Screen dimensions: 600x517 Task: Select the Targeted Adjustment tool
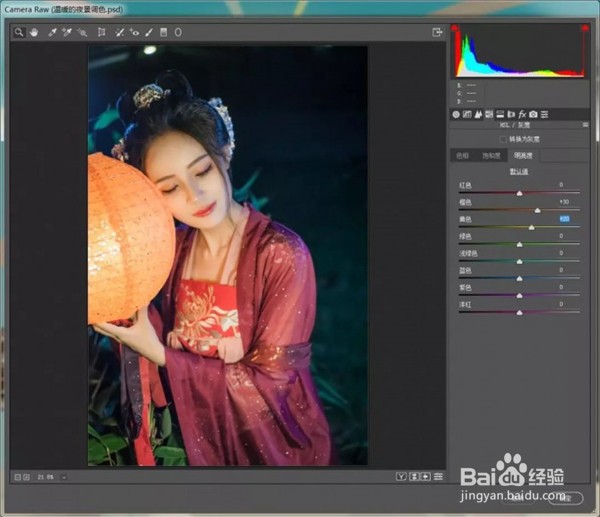[82, 33]
